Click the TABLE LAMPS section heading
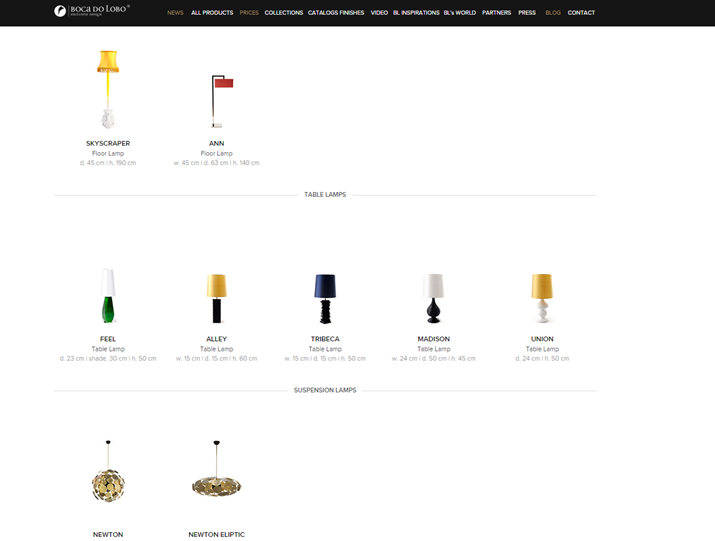This screenshot has width=715, height=541. tap(325, 195)
